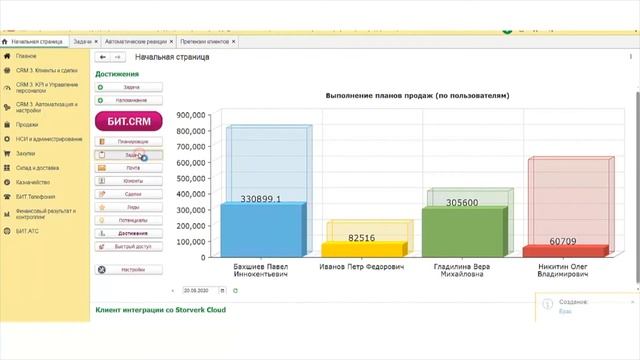640x360 pixels.
Task: Open the Настройки button with gear icon
Action: click(x=129, y=270)
